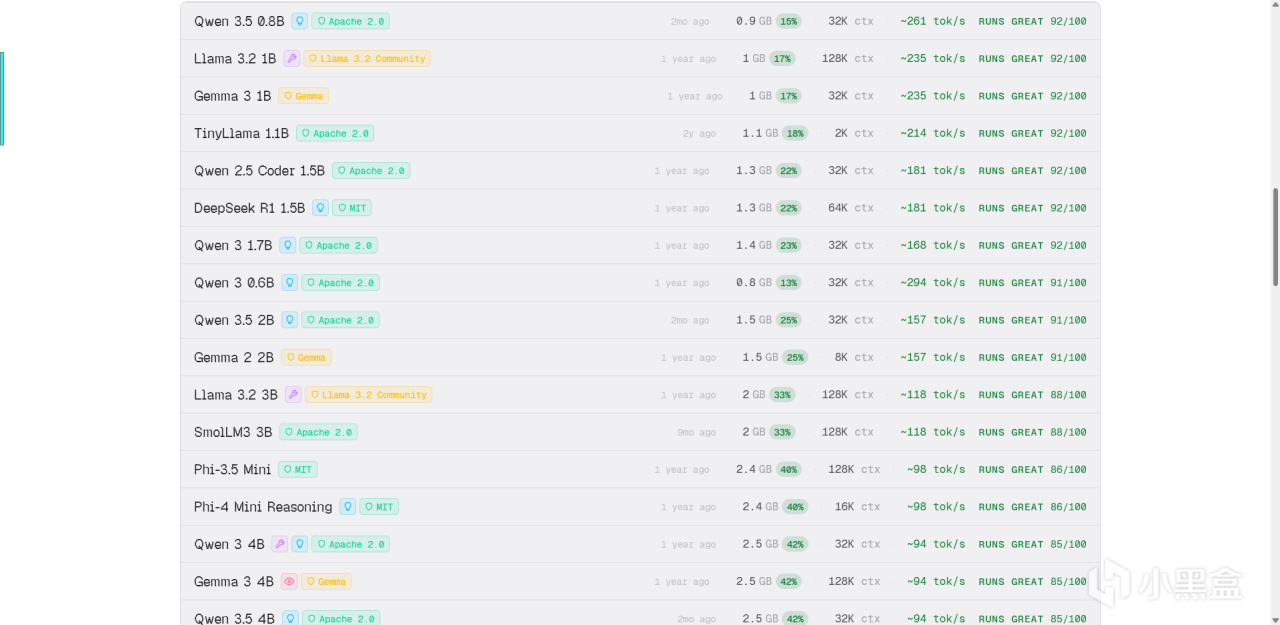Open the Llama 3.2 1B model entry

(640, 58)
